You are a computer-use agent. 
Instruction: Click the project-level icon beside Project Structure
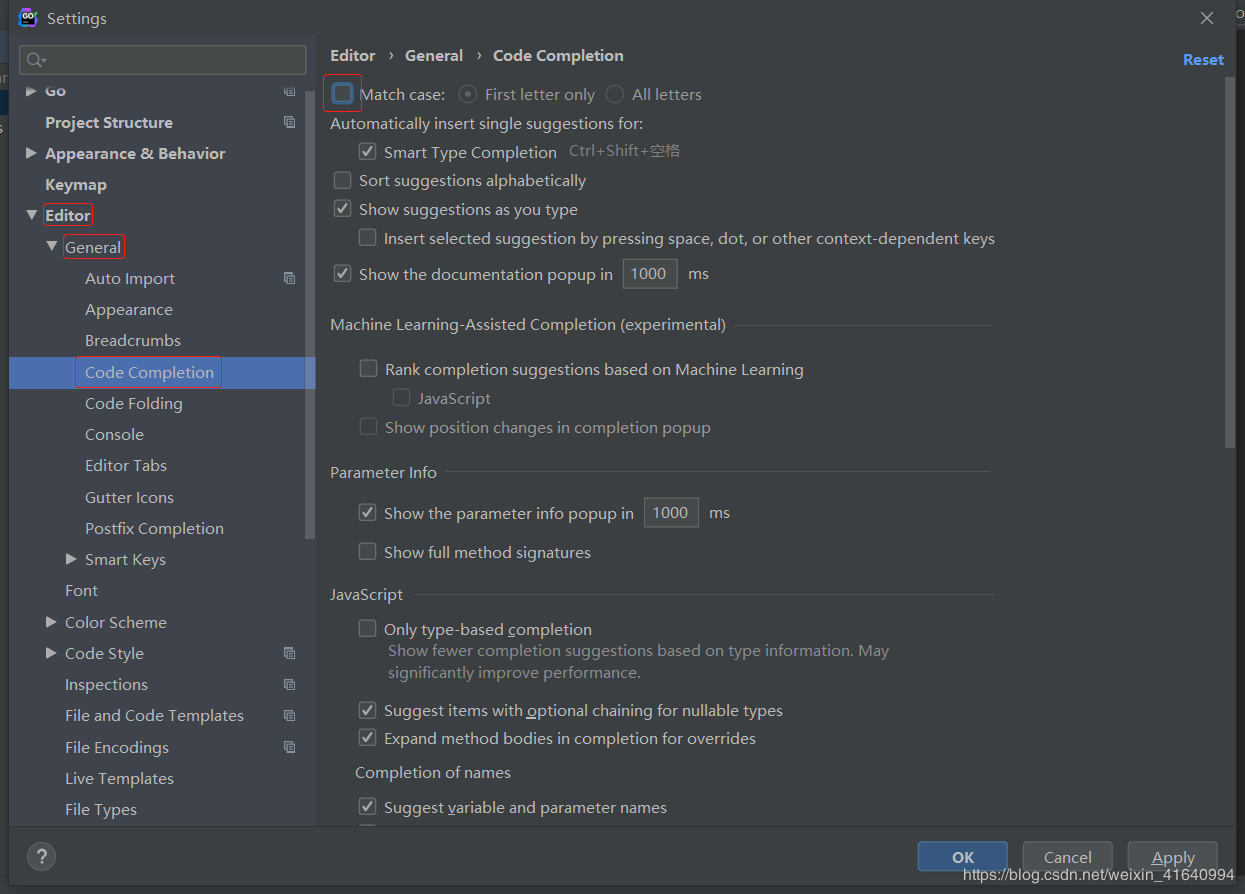pyautogui.click(x=290, y=122)
